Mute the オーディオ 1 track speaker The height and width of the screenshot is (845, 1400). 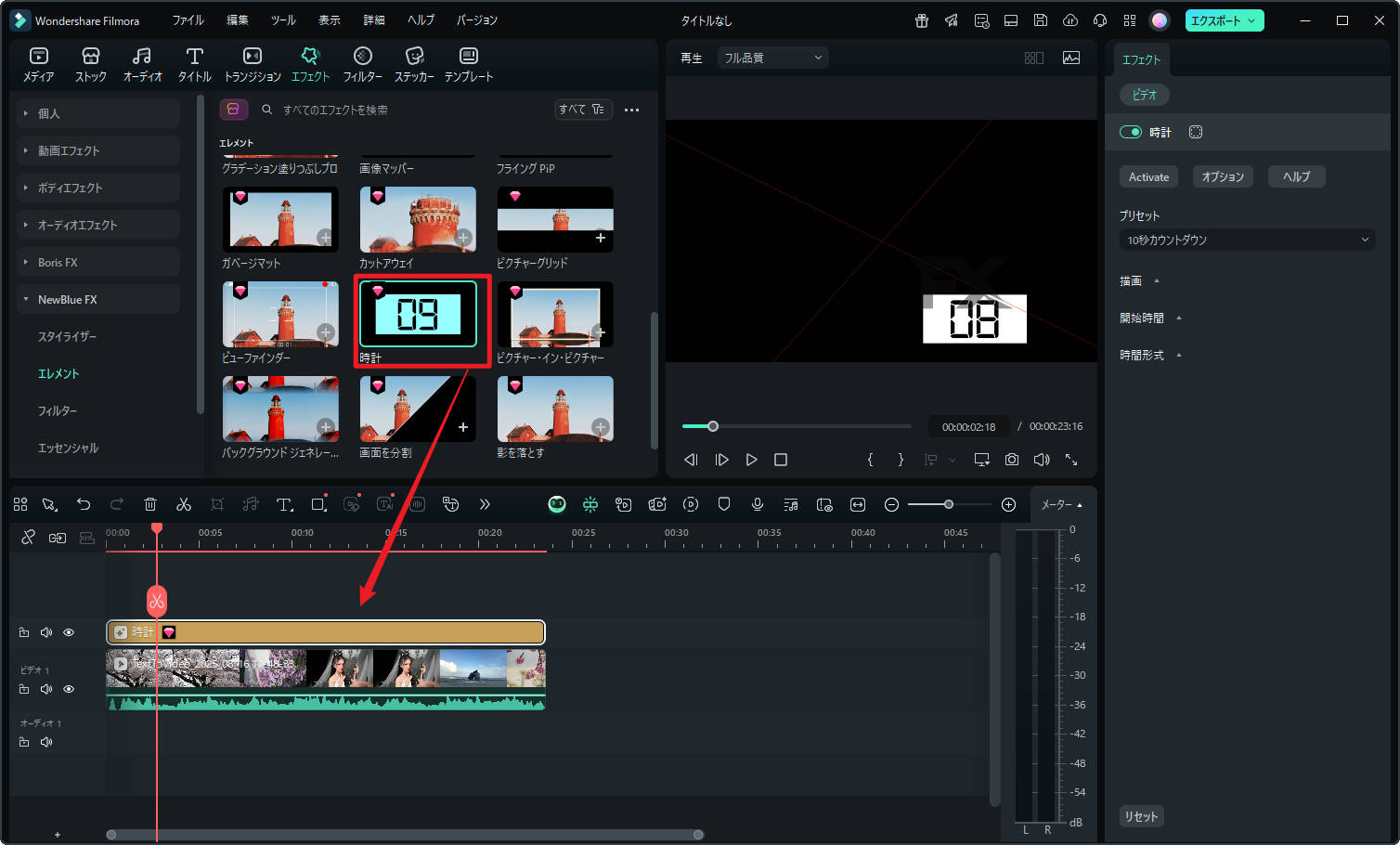pyautogui.click(x=46, y=742)
